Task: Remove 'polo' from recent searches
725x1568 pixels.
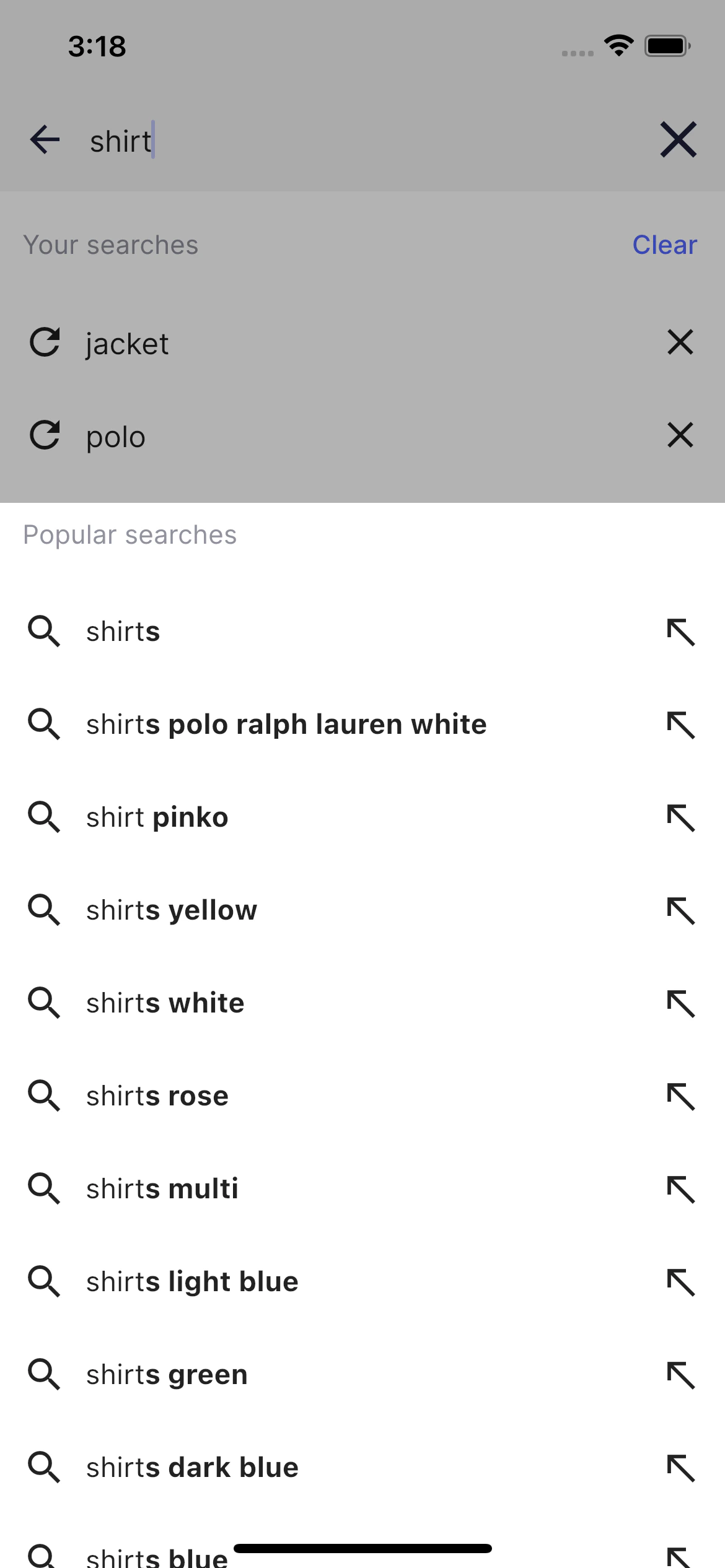Action: 679,435
